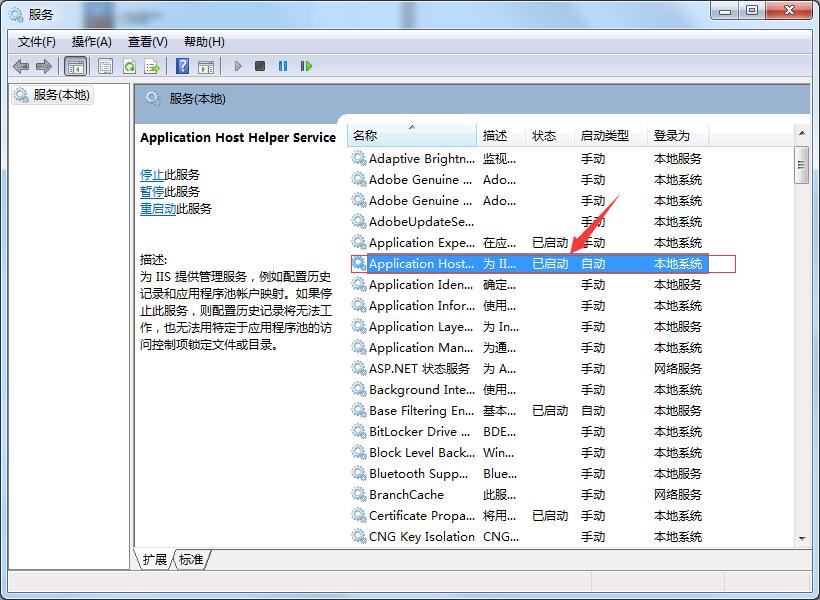Navigate forward using the forward arrow

[43, 66]
